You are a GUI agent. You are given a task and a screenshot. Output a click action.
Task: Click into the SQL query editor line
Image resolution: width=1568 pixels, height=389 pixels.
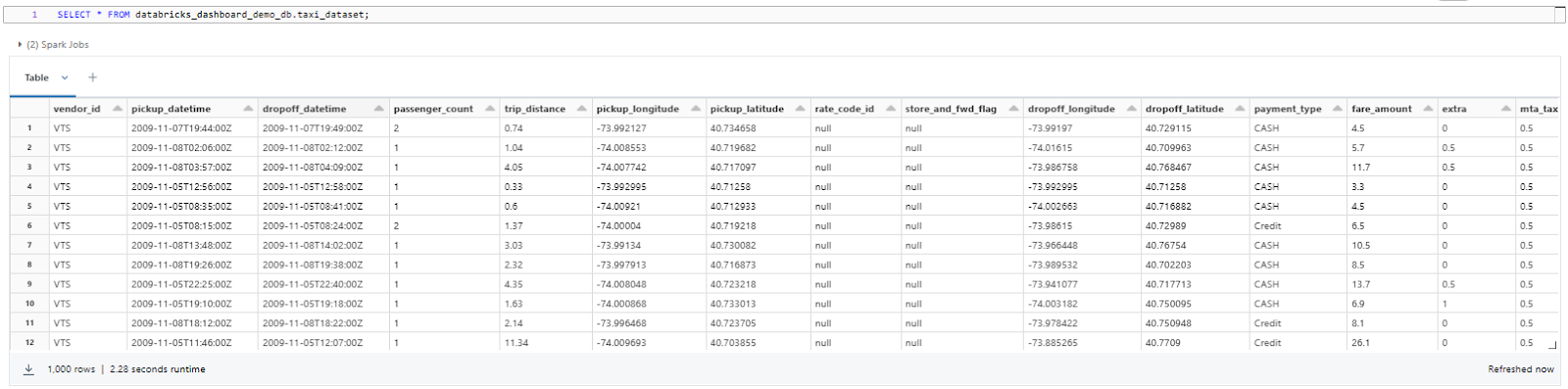pyautogui.click(x=784, y=15)
